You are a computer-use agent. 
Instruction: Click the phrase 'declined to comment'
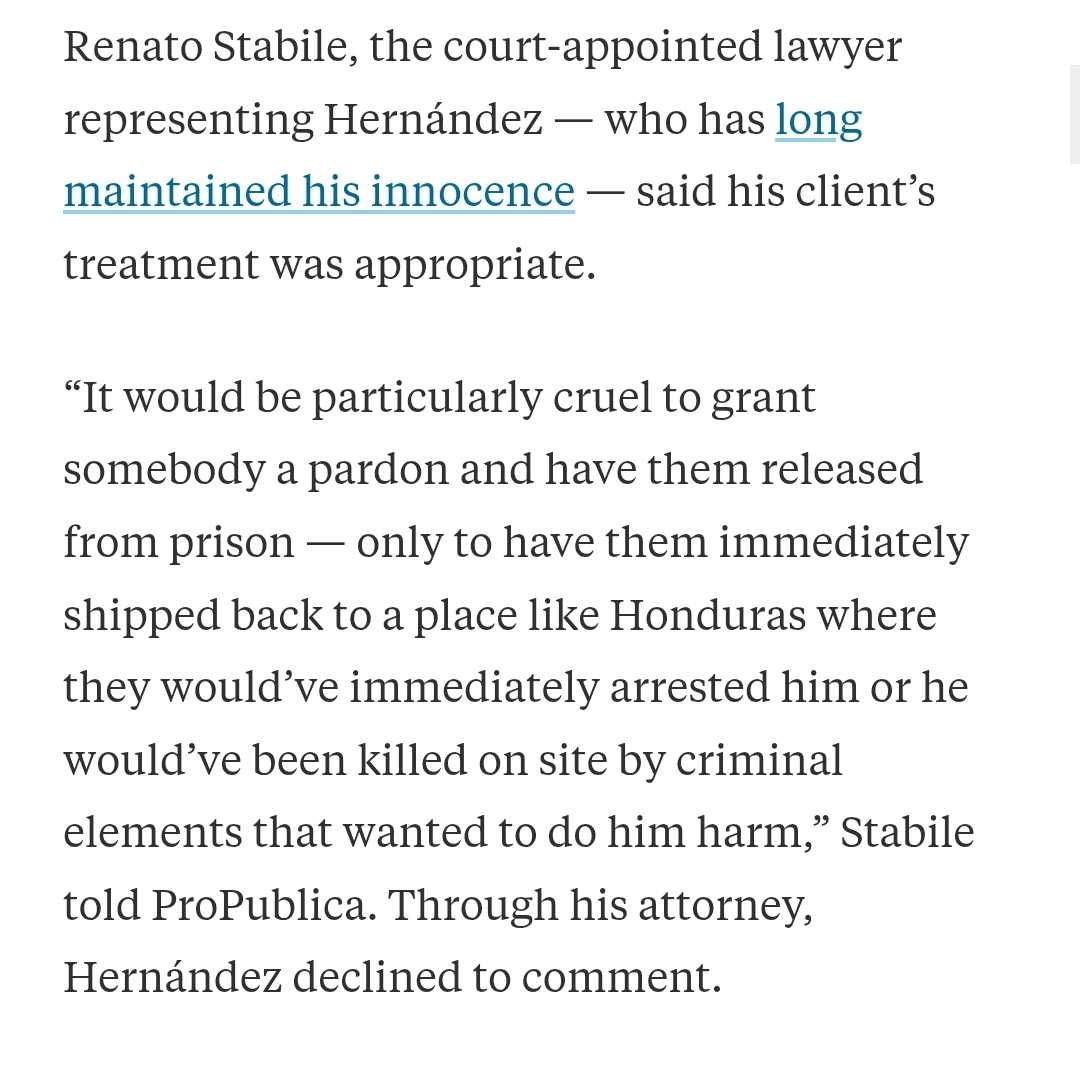(506, 977)
